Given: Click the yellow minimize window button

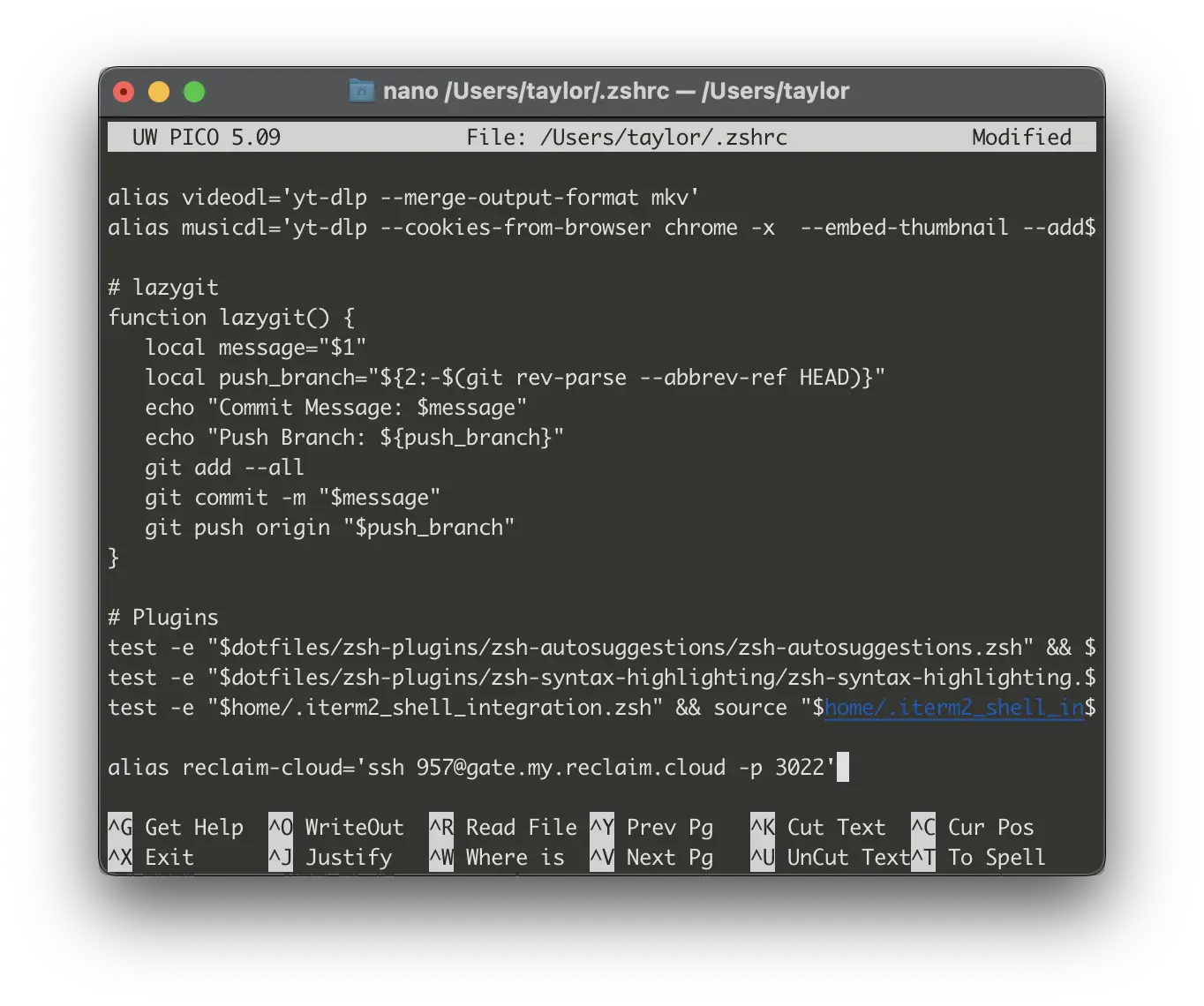Looking at the screenshot, I should coord(159,92).
